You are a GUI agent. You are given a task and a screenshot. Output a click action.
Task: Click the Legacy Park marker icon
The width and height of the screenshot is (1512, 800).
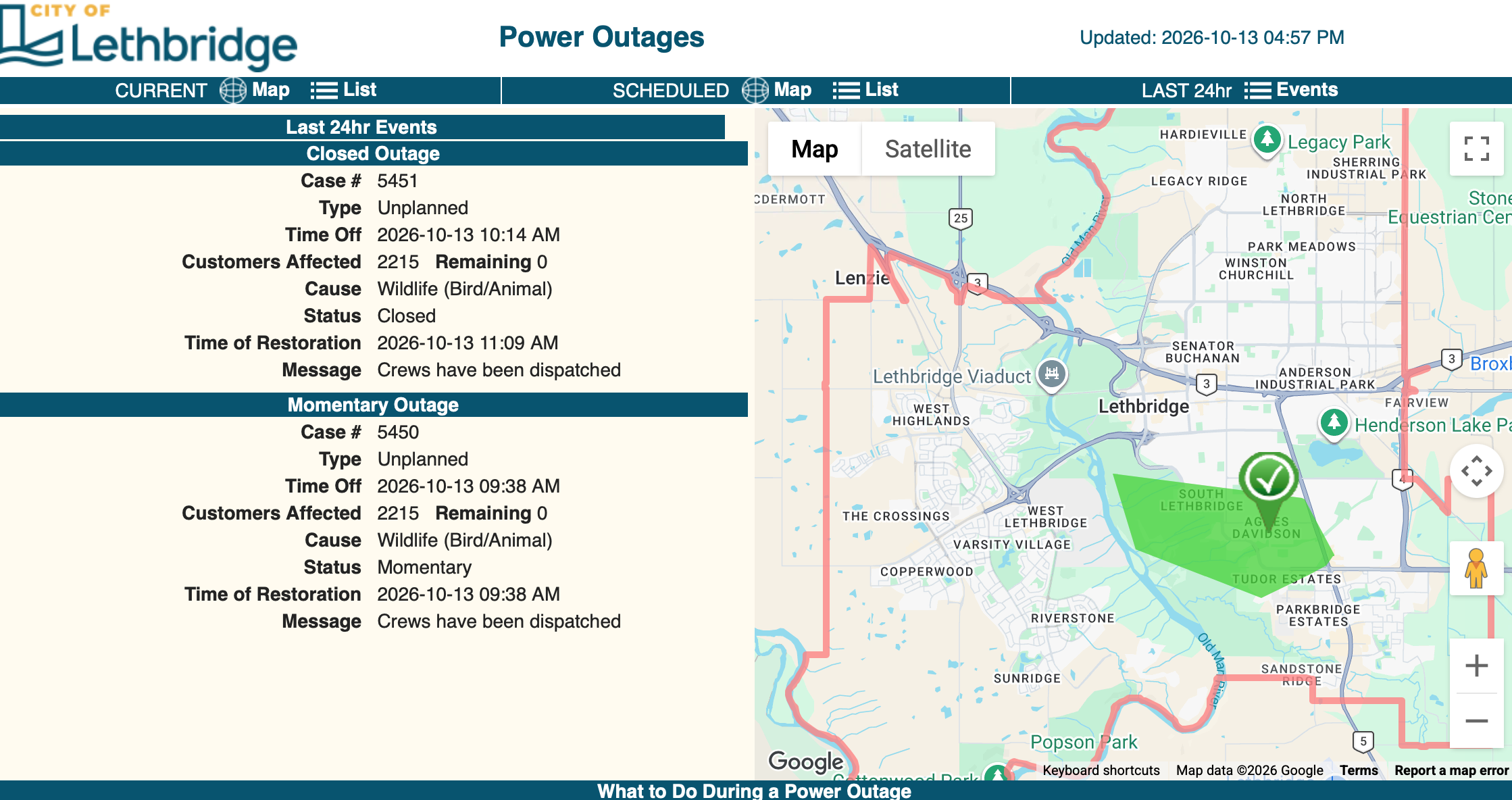1267,141
